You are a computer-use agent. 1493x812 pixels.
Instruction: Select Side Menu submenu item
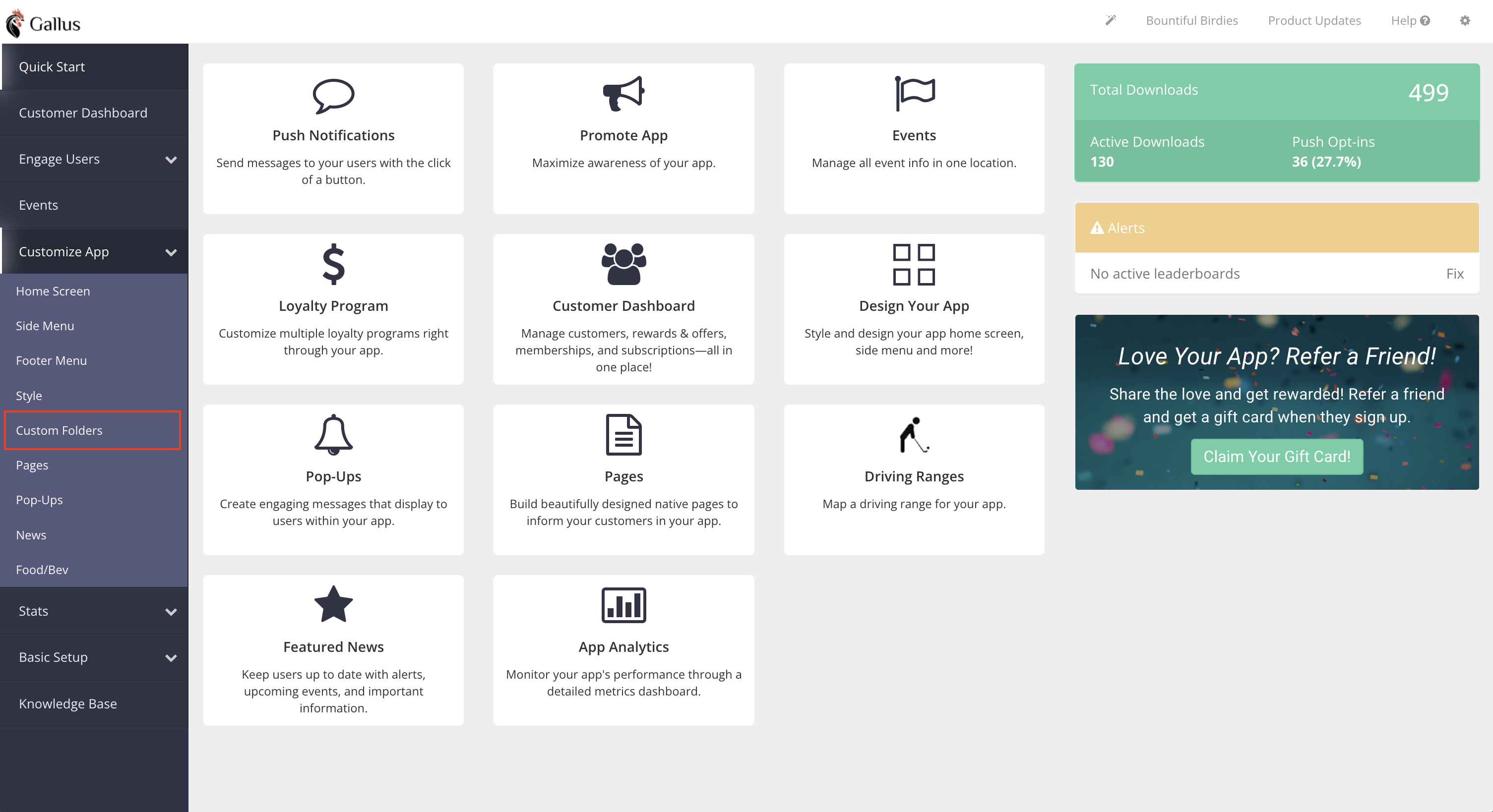(x=94, y=326)
